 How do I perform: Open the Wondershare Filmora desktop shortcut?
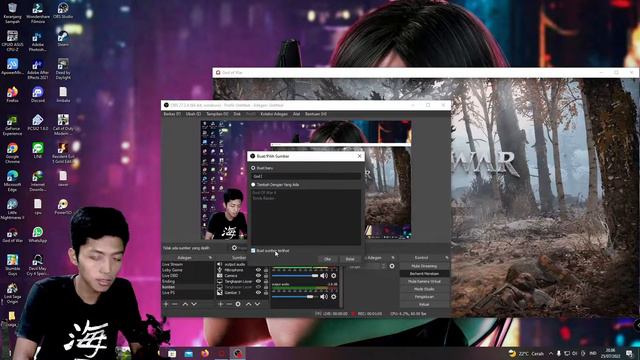click(38, 13)
